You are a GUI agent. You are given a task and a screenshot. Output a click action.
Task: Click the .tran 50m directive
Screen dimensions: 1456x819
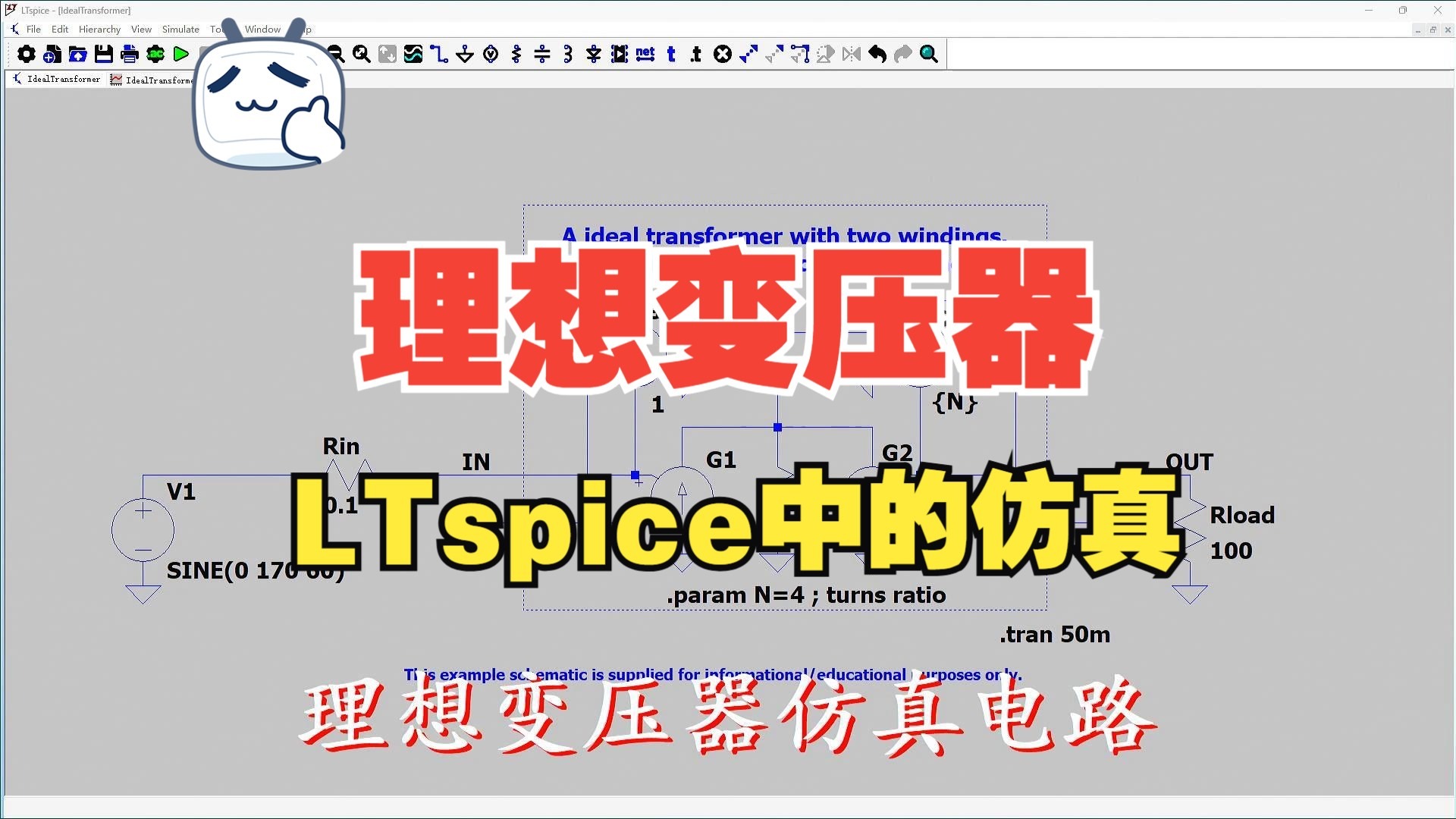click(1055, 634)
